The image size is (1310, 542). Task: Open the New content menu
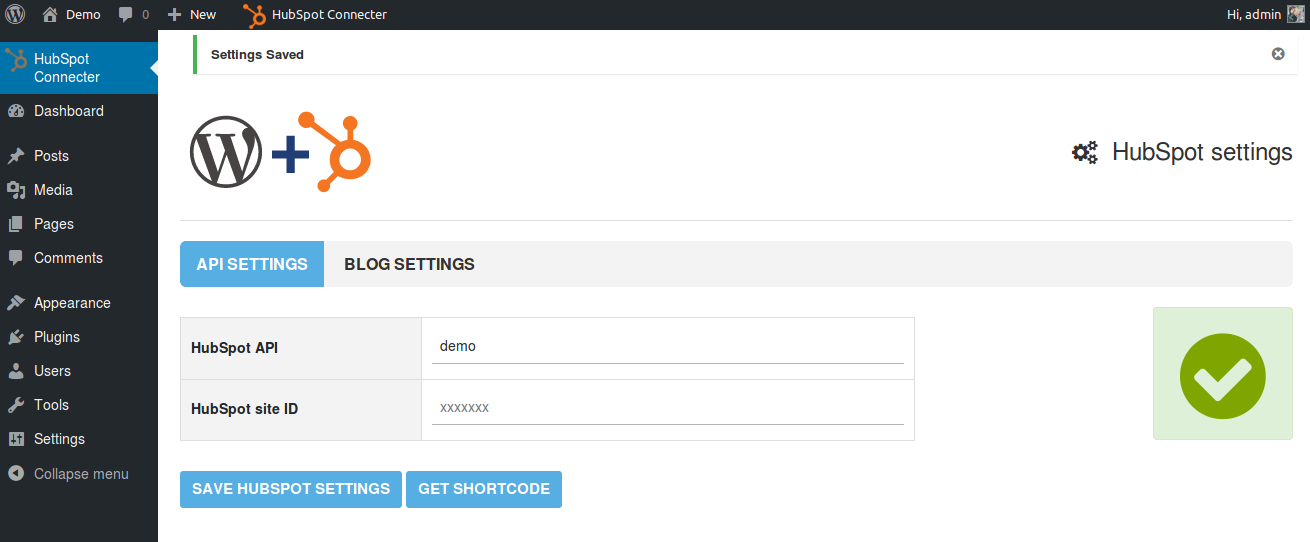[192, 14]
